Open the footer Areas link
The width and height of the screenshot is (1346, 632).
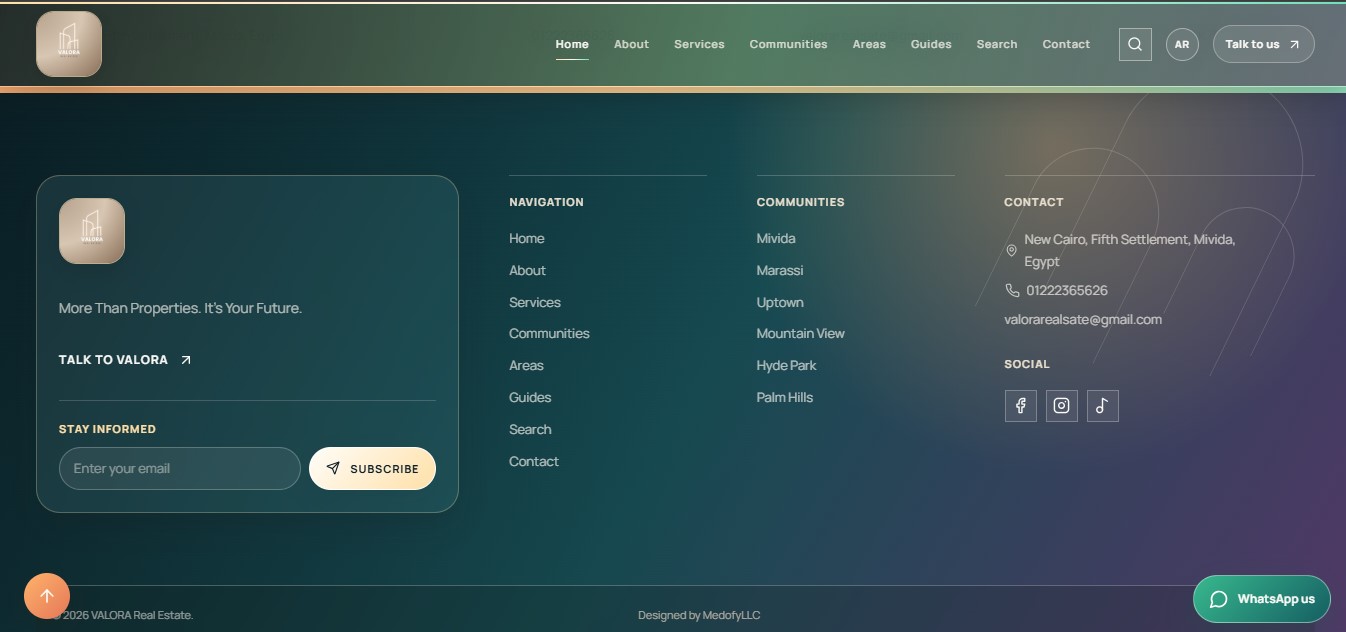click(526, 365)
